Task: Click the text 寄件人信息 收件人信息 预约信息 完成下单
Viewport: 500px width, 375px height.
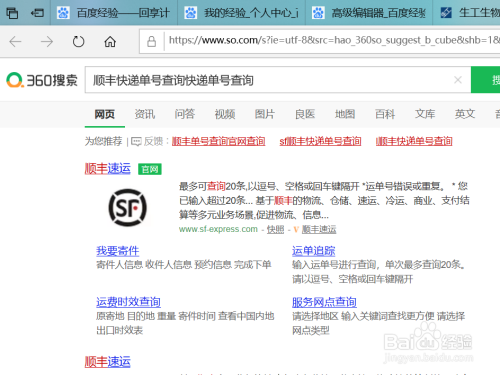Action: click(184, 265)
